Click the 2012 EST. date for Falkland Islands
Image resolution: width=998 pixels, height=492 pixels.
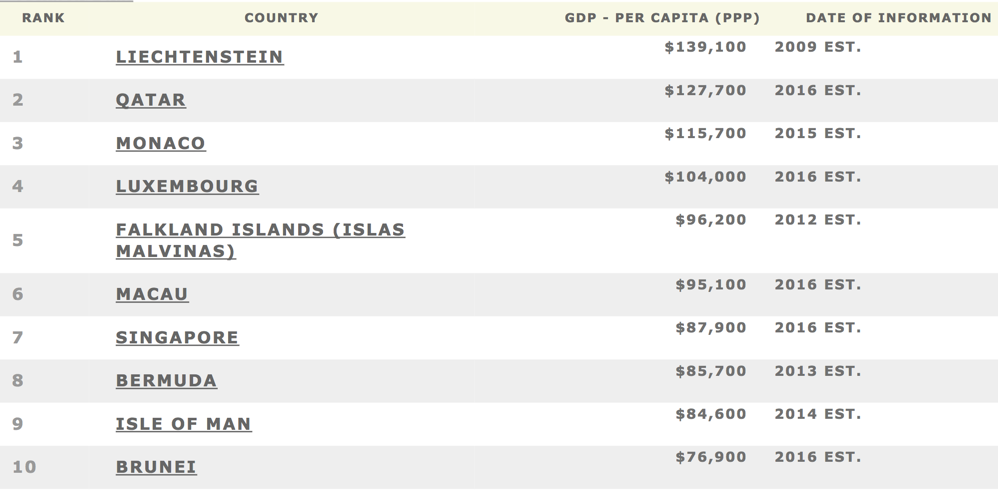click(x=818, y=220)
